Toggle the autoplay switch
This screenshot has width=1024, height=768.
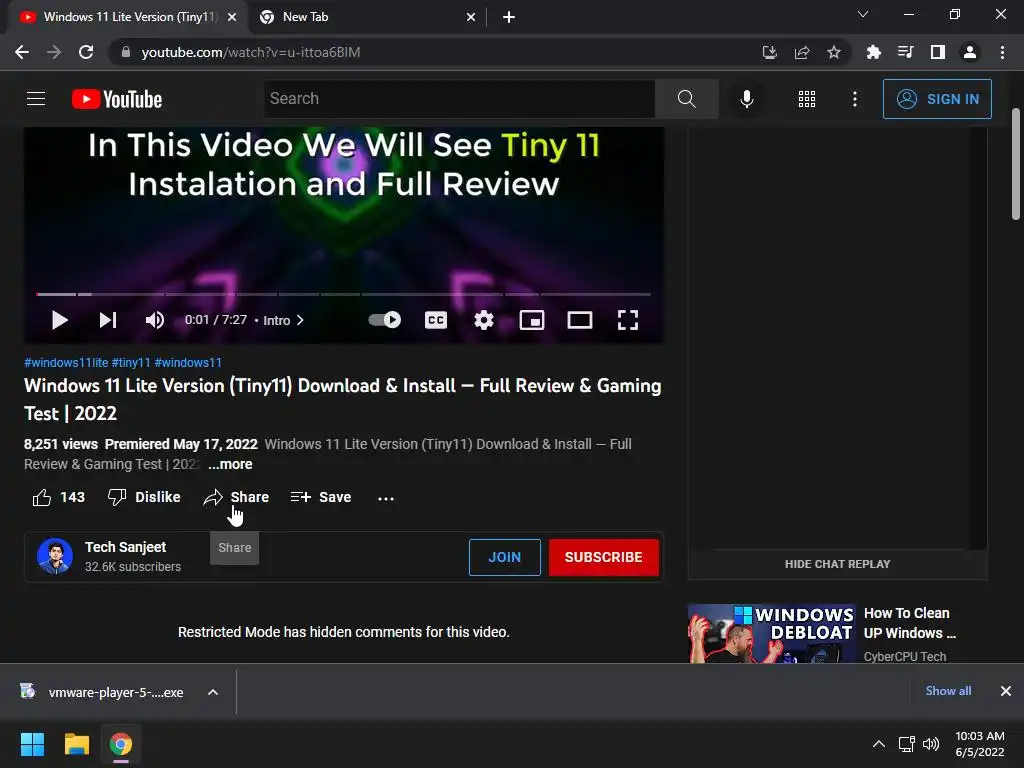pos(385,320)
